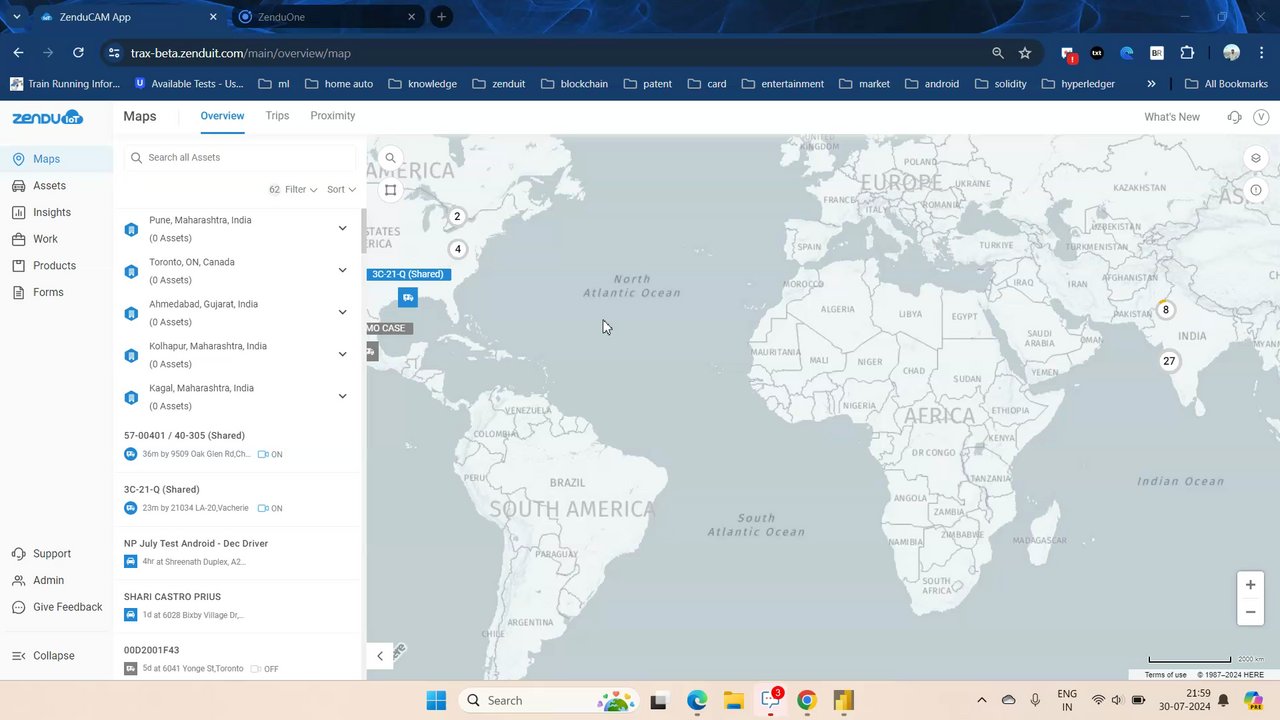Zoom in on the map
This screenshot has height=720, width=1280.
pos(1250,585)
